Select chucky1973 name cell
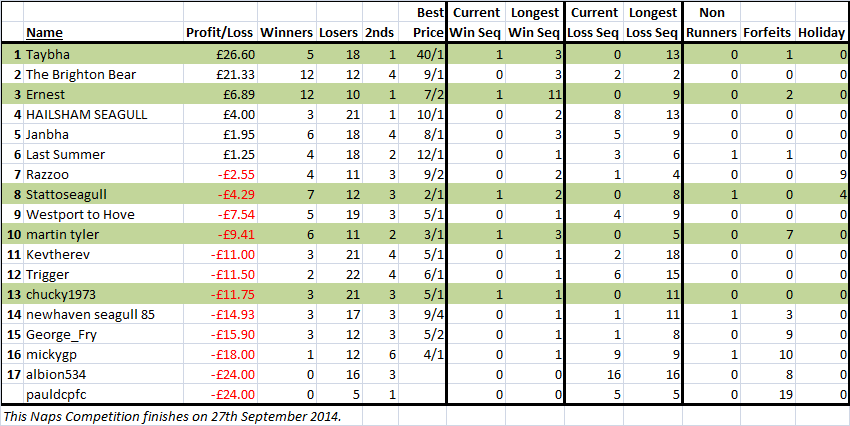Image resolution: width=850 pixels, height=426 pixels. [x=104, y=295]
